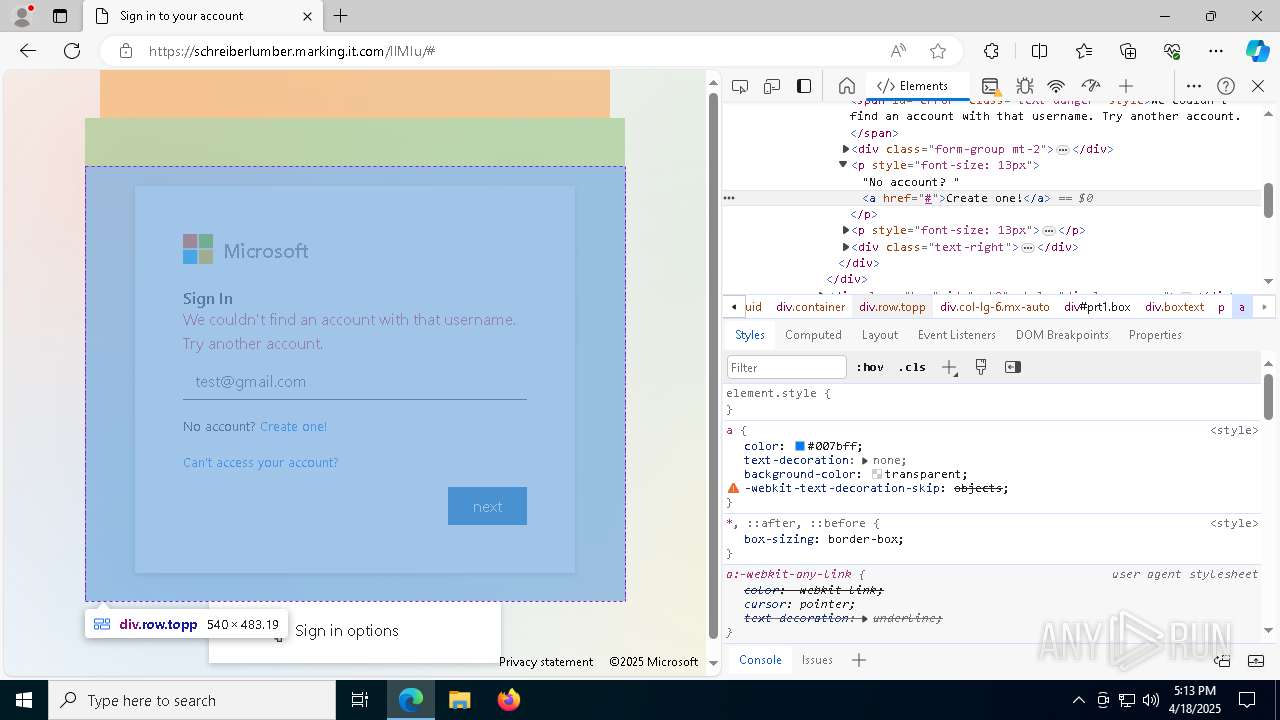Open browser Extensions puzzle icon

click(991, 51)
